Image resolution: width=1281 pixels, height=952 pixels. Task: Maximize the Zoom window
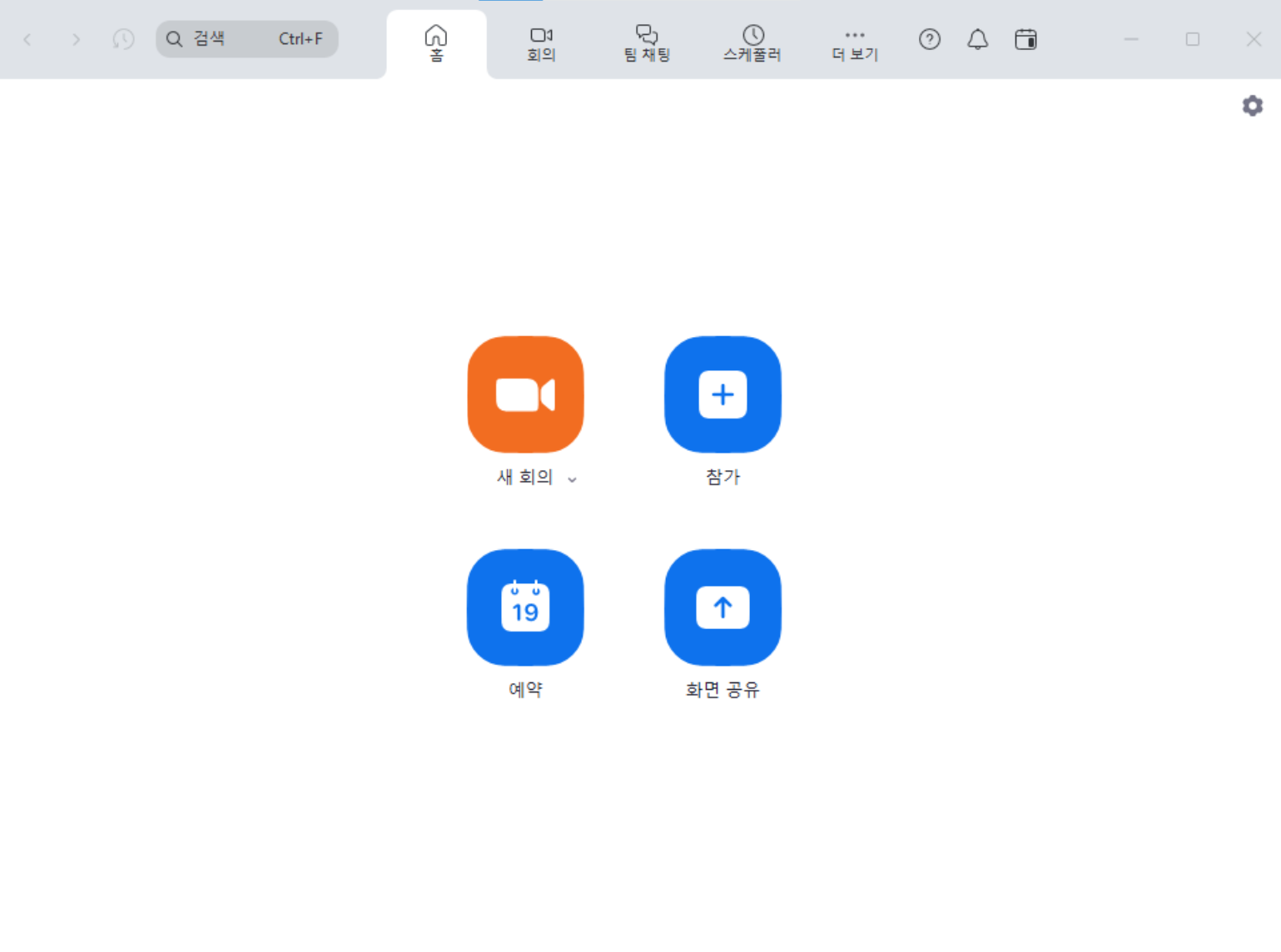coord(1193,39)
